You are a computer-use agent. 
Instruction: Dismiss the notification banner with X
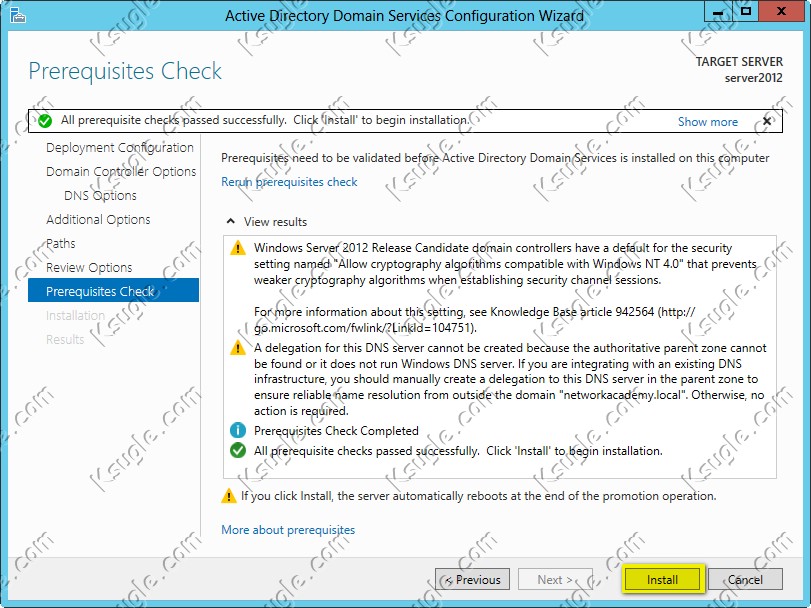767,121
